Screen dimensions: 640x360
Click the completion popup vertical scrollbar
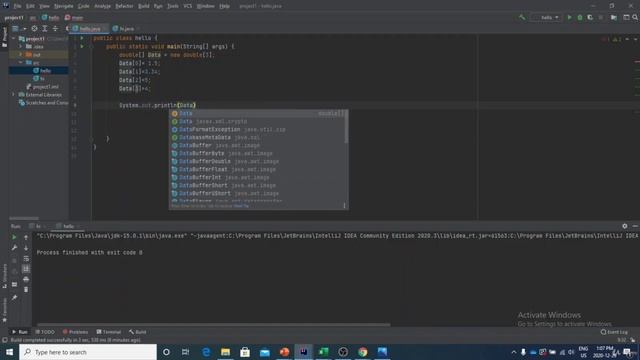click(346, 127)
